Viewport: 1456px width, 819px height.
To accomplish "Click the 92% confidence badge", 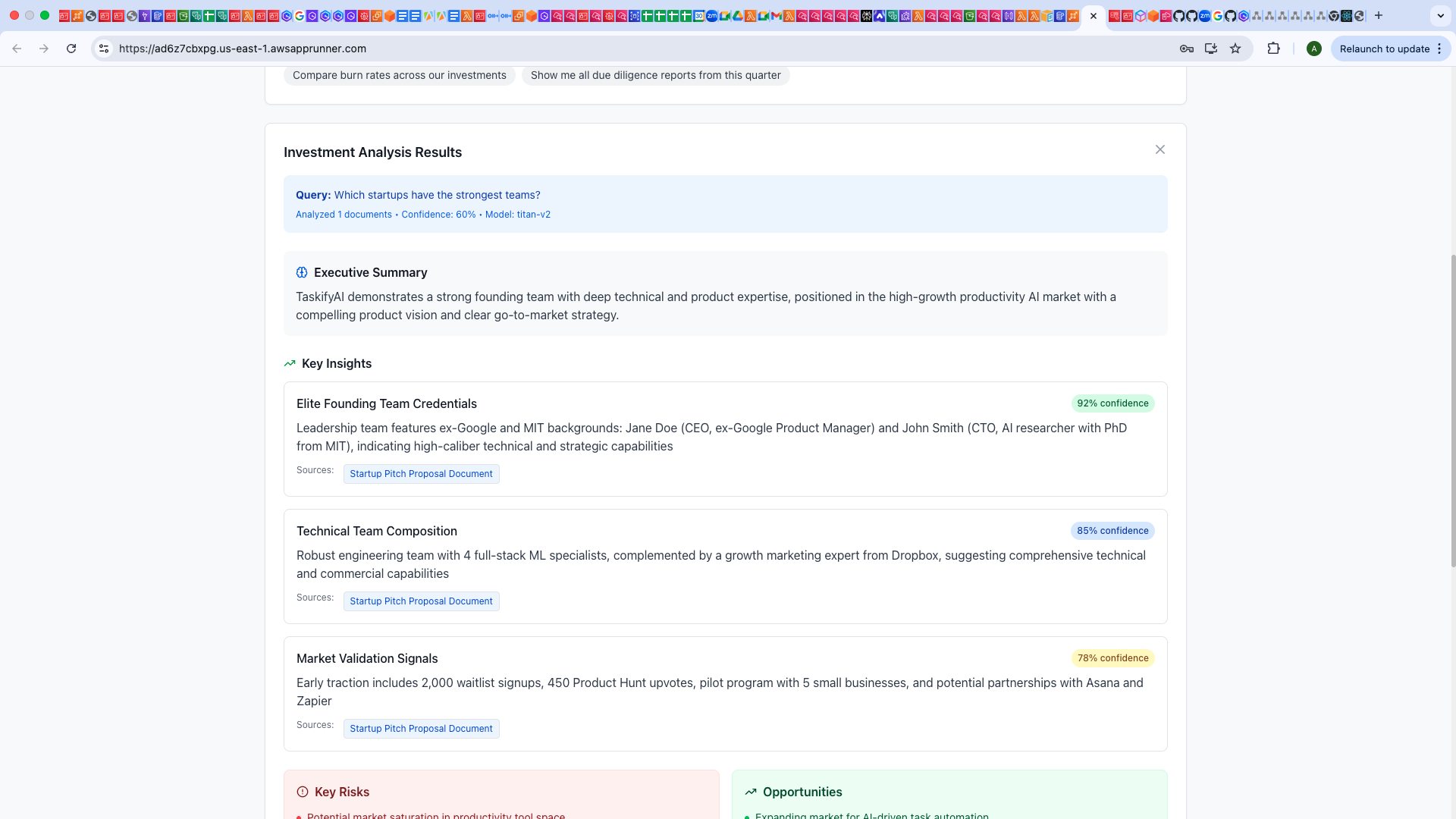I will coord(1112,403).
